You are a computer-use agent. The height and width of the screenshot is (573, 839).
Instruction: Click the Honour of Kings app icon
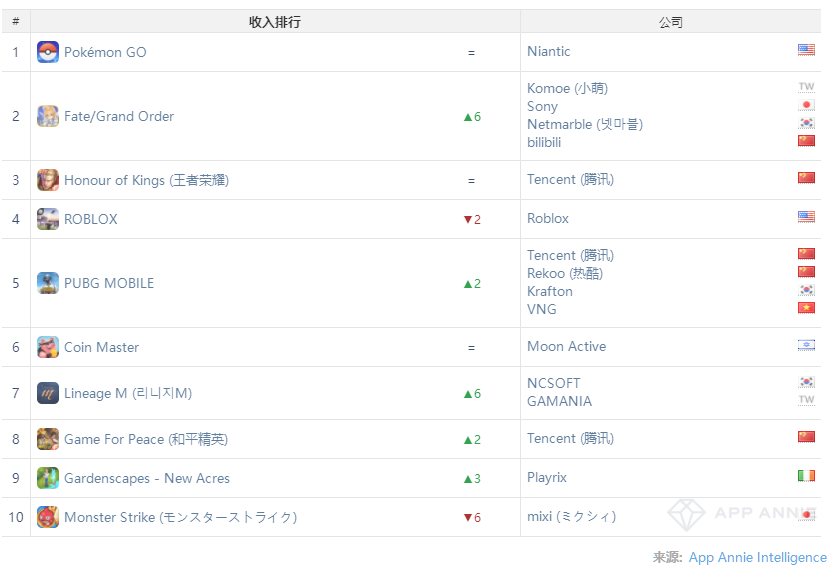[48, 180]
